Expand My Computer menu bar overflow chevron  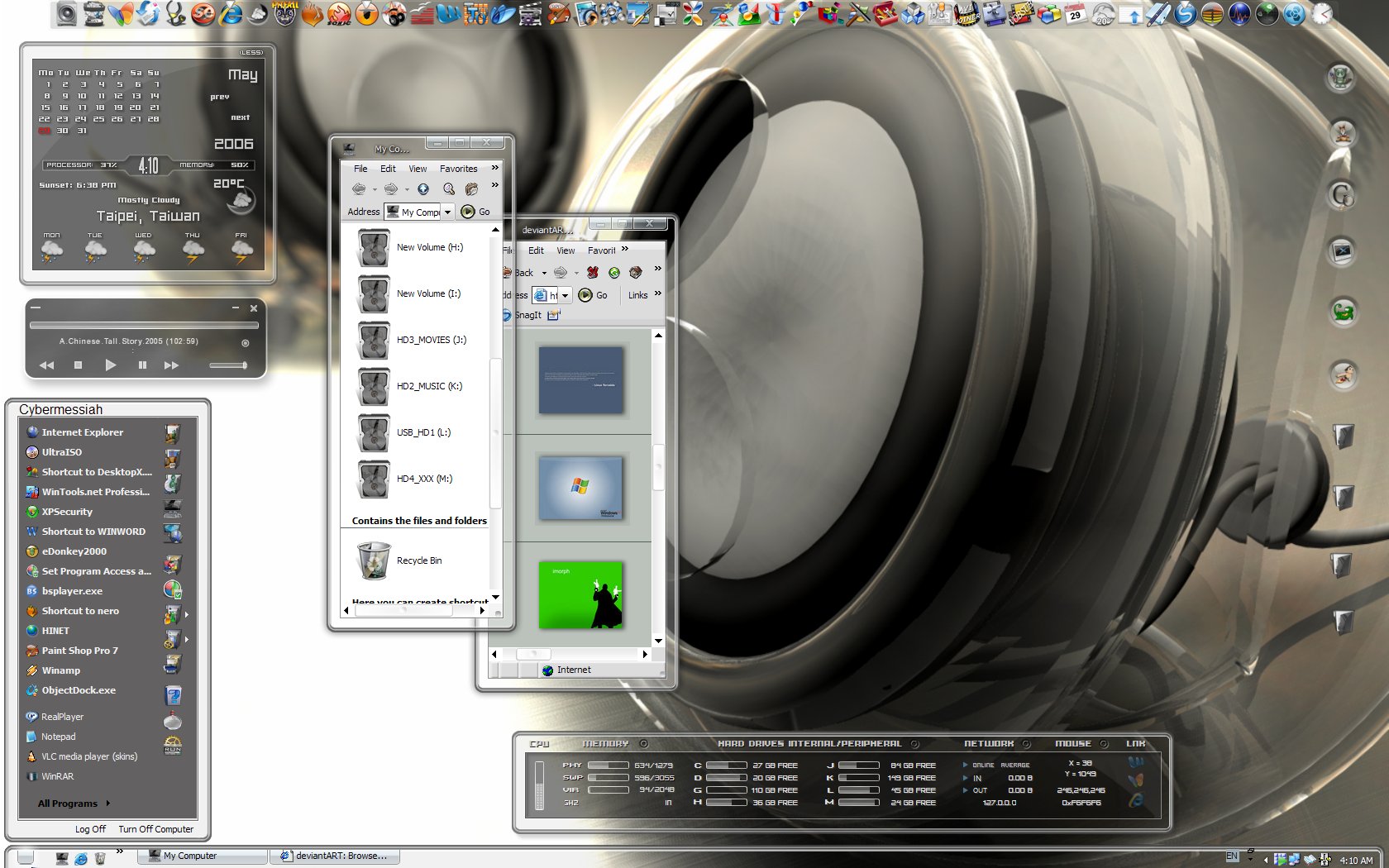(x=495, y=168)
